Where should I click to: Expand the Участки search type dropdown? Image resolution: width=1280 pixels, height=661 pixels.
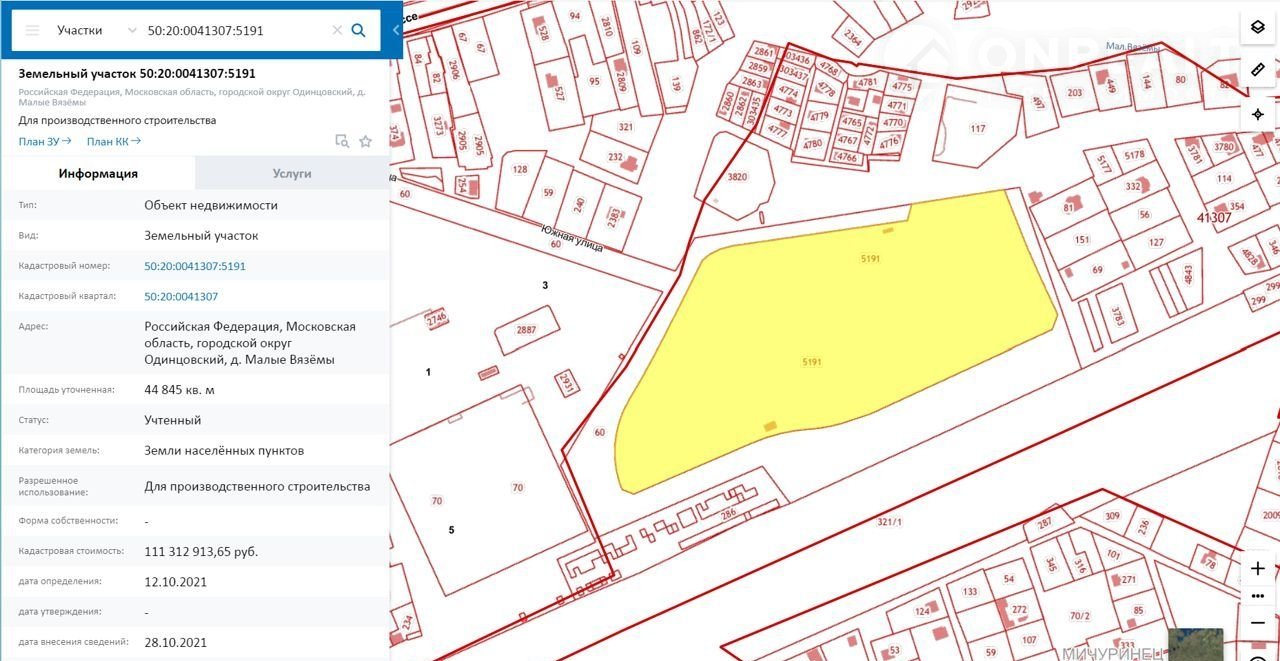click(x=132, y=30)
